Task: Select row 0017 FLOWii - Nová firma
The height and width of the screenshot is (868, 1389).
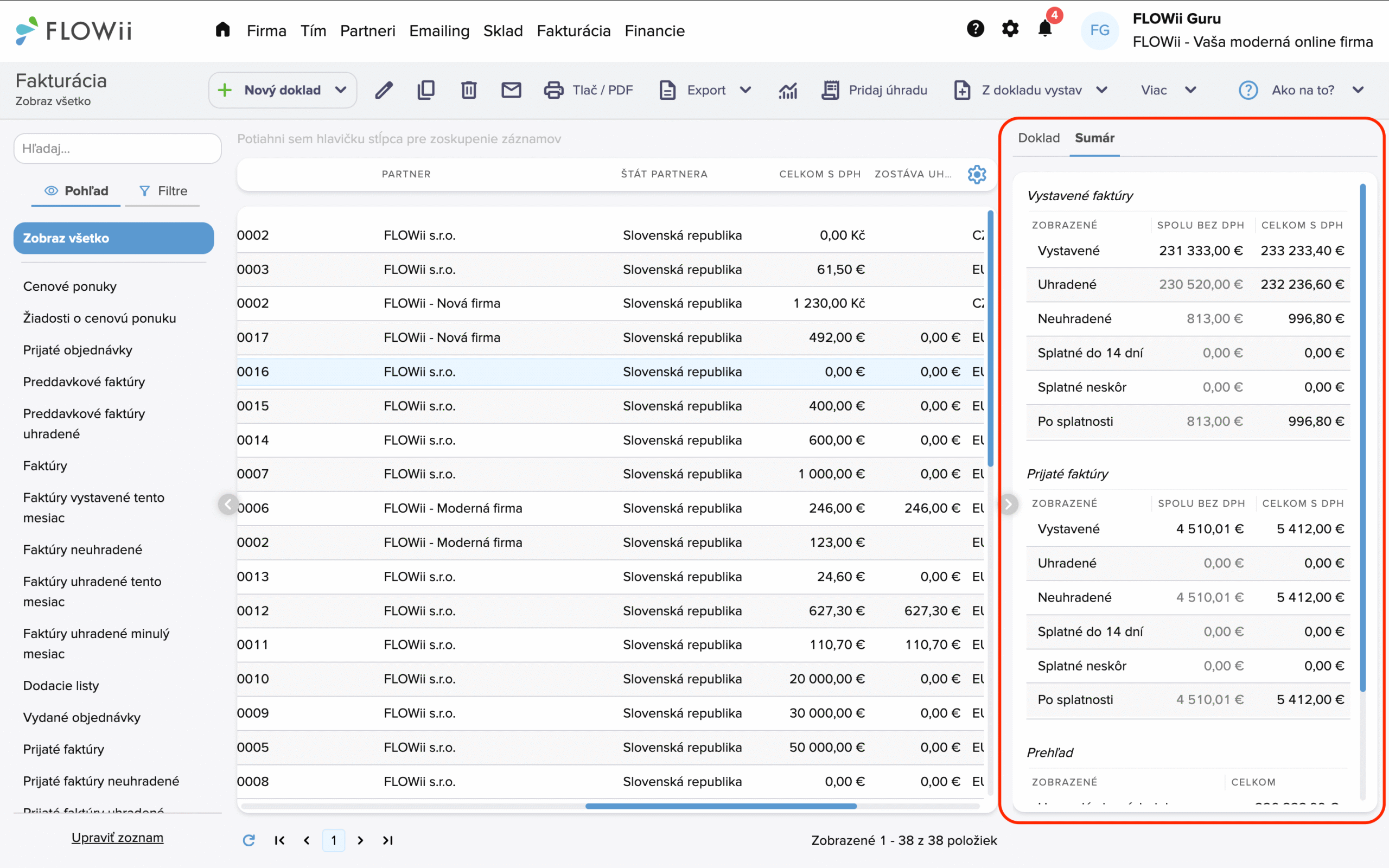Action: [611, 337]
